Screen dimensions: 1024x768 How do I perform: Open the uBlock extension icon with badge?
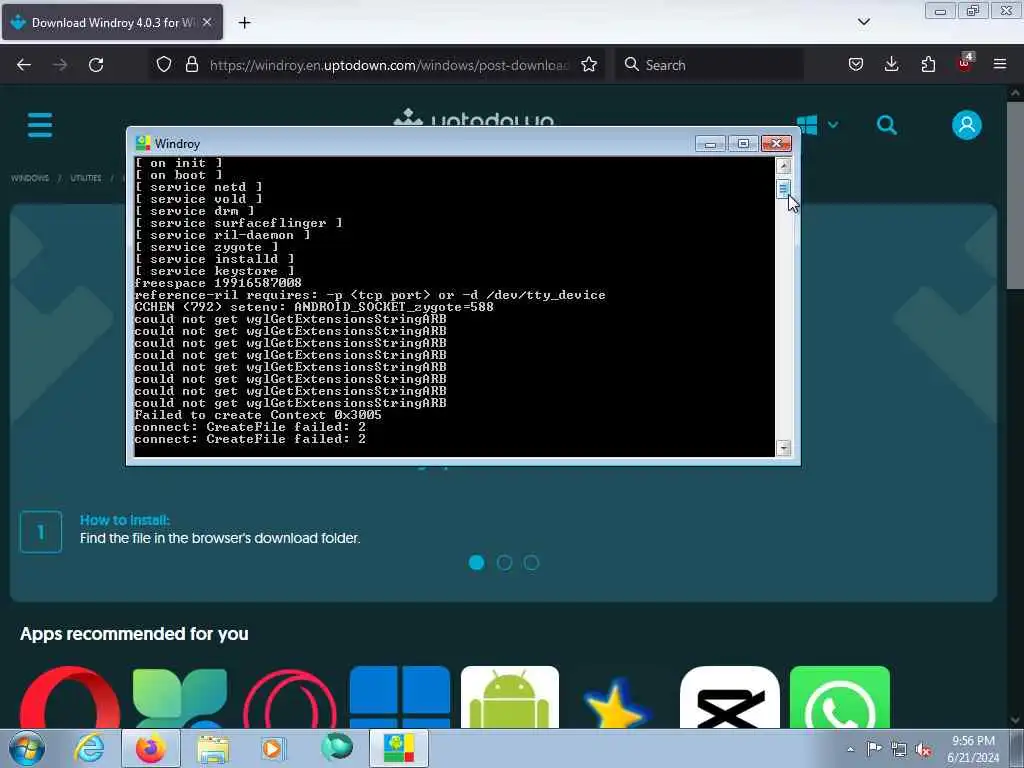pos(965,63)
